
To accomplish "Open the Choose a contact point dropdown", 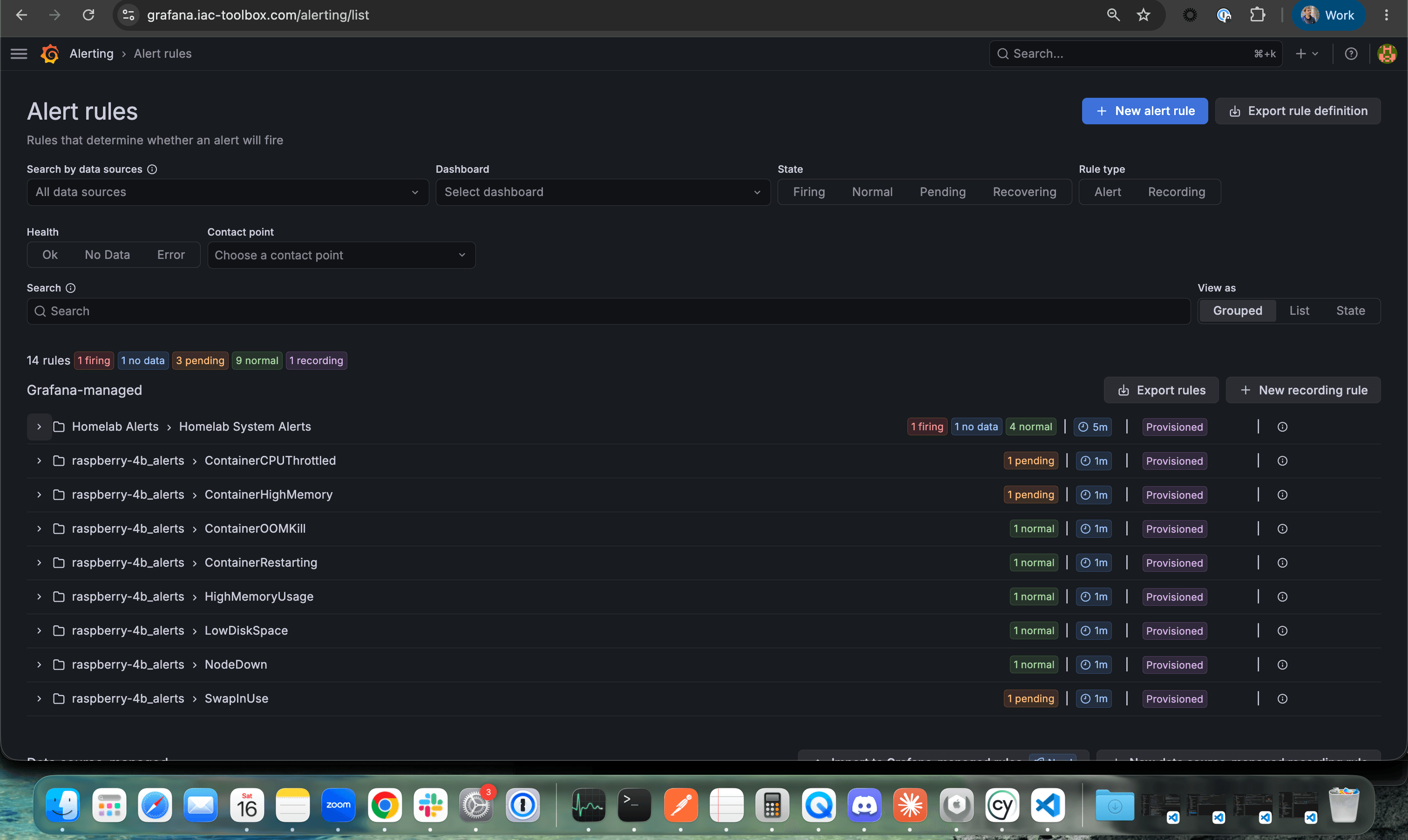I will coord(341,255).
